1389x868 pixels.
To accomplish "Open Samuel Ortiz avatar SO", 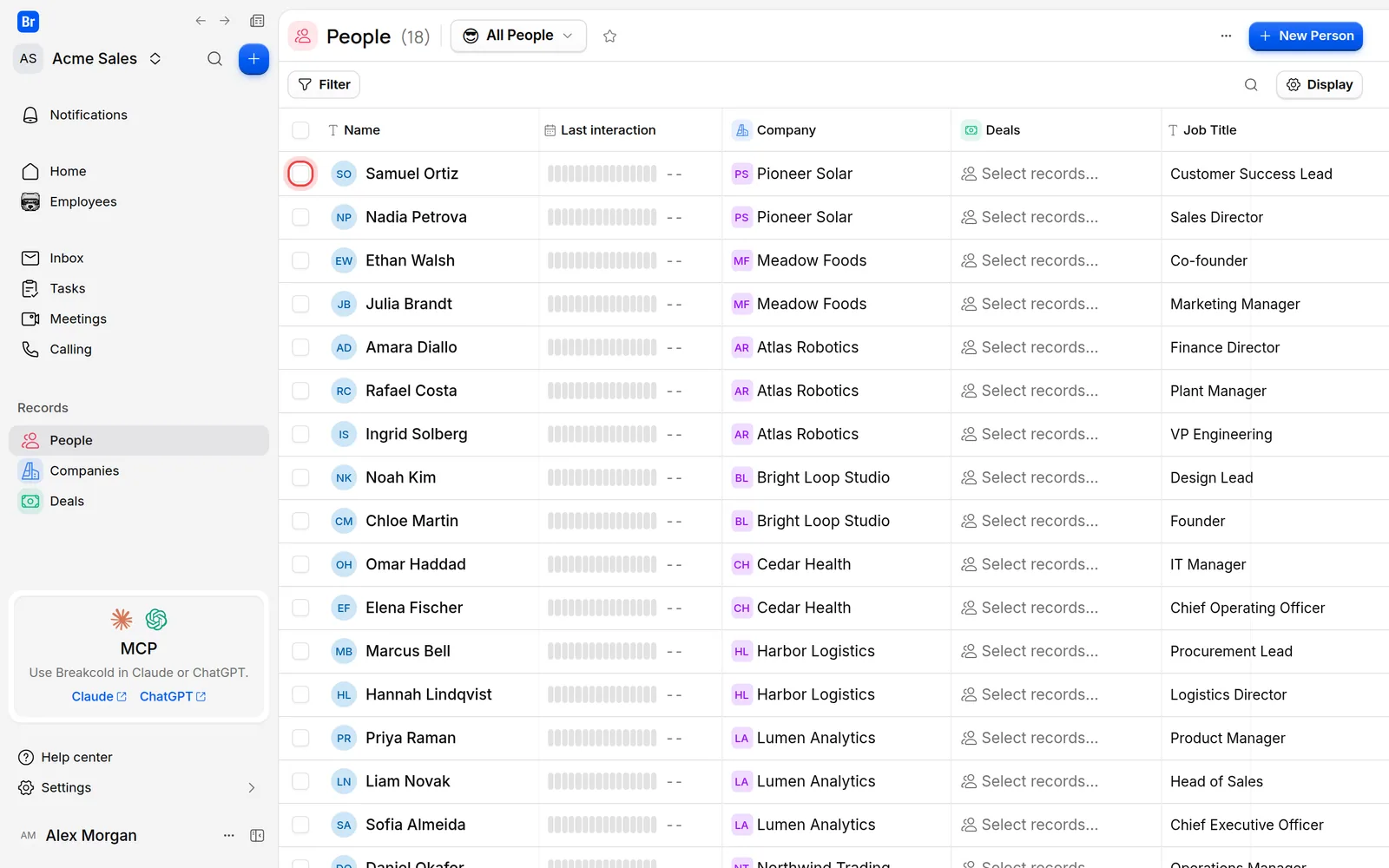I will [x=344, y=174].
